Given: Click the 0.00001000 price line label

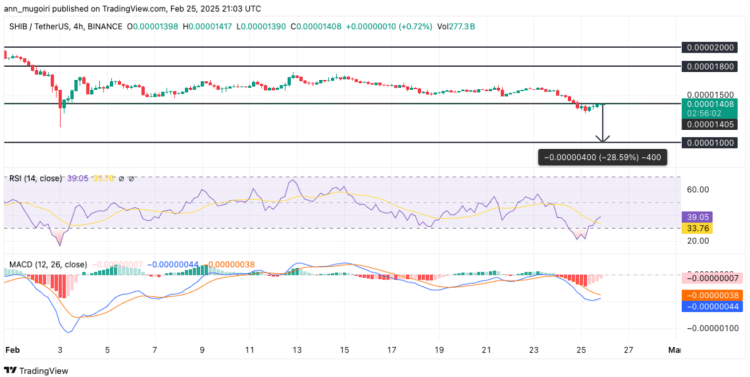Looking at the screenshot, I should click(x=710, y=143).
